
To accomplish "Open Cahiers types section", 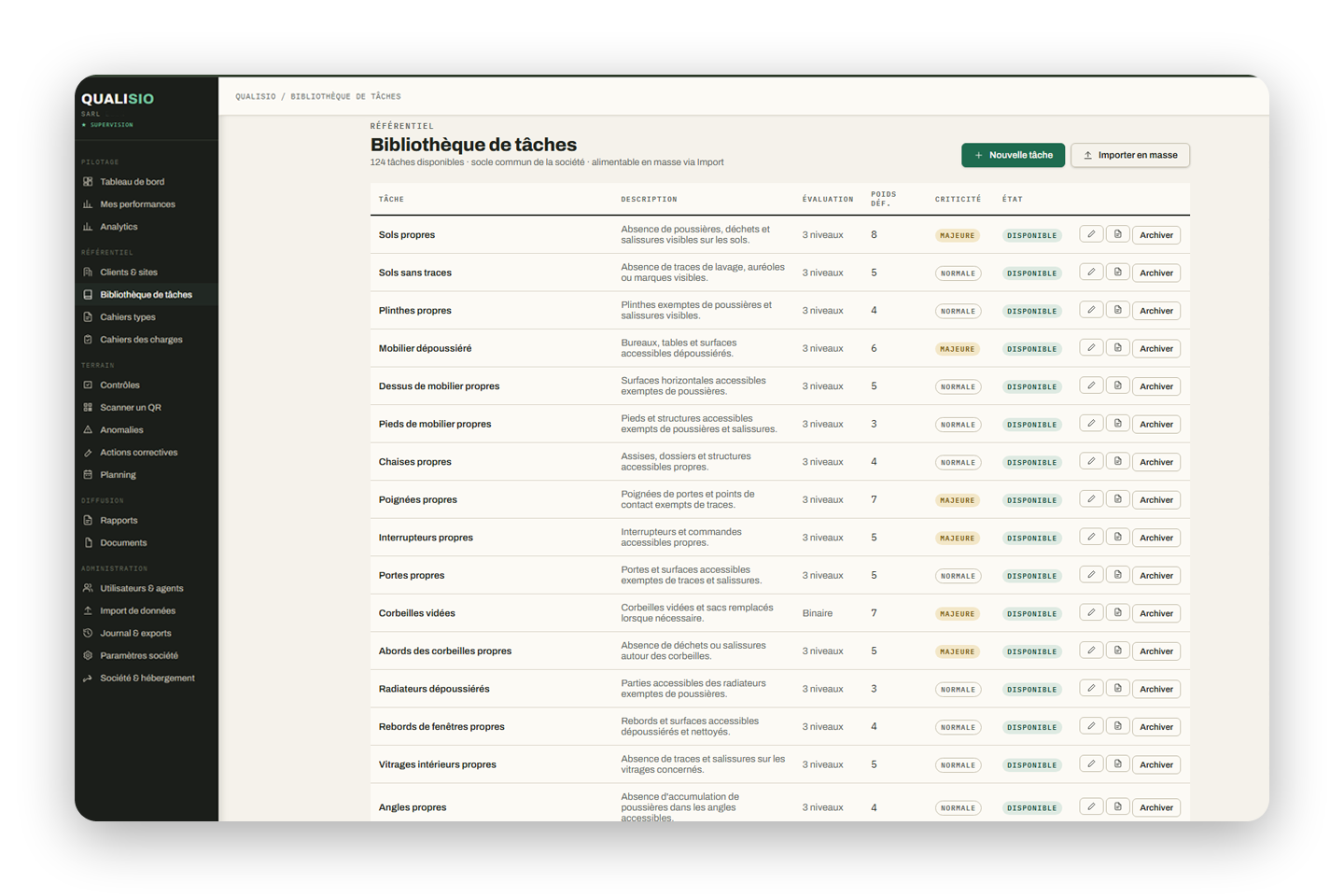I will (128, 317).
